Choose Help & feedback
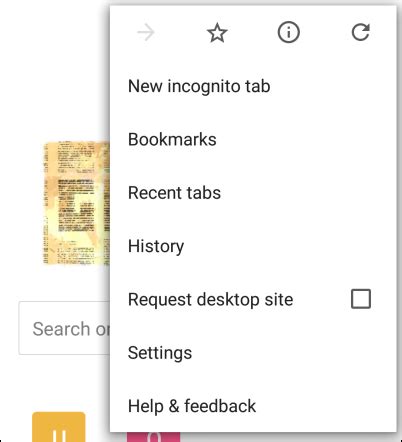402x442 pixels. coord(192,406)
